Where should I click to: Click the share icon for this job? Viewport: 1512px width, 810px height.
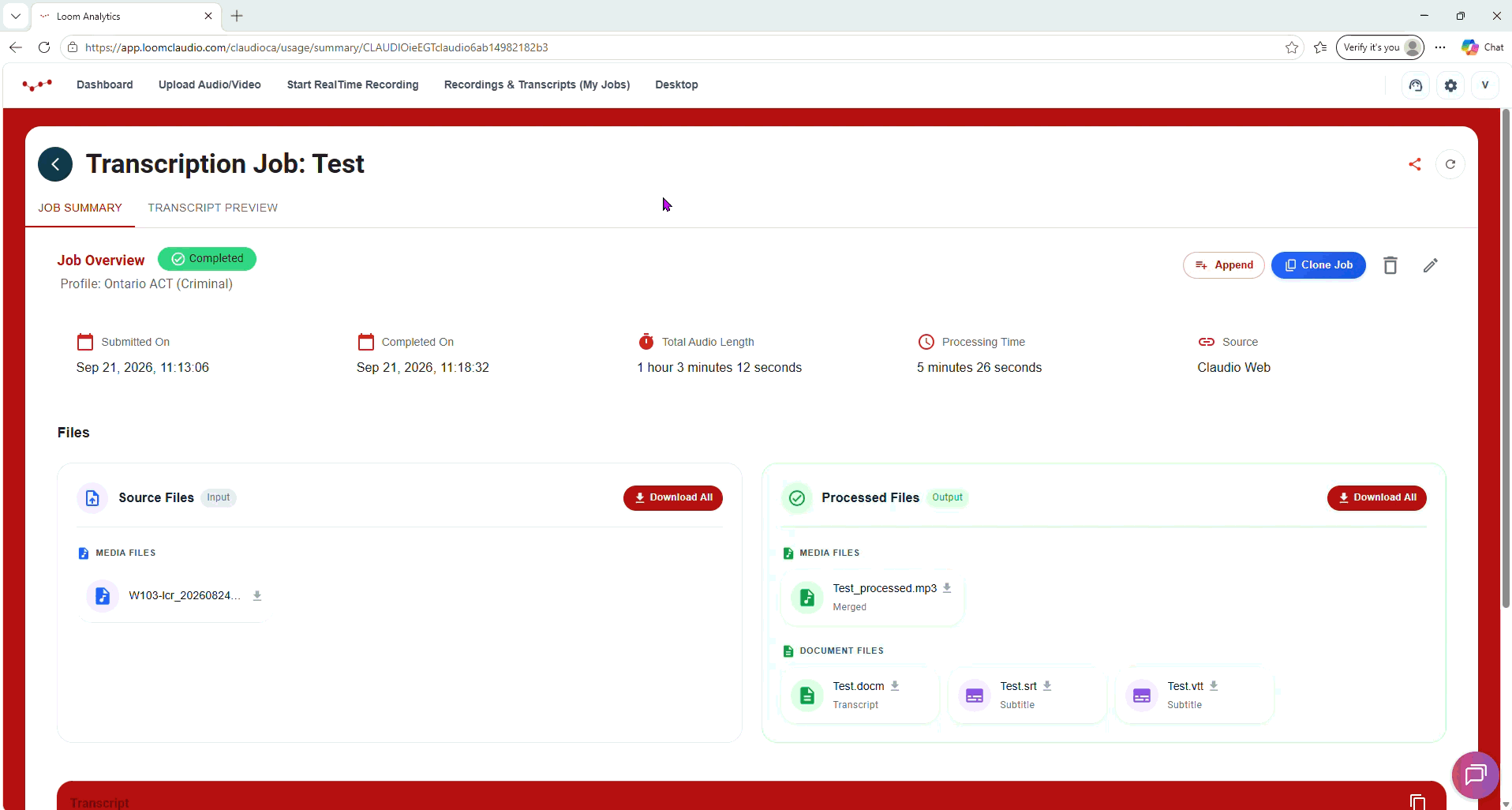point(1415,164)
